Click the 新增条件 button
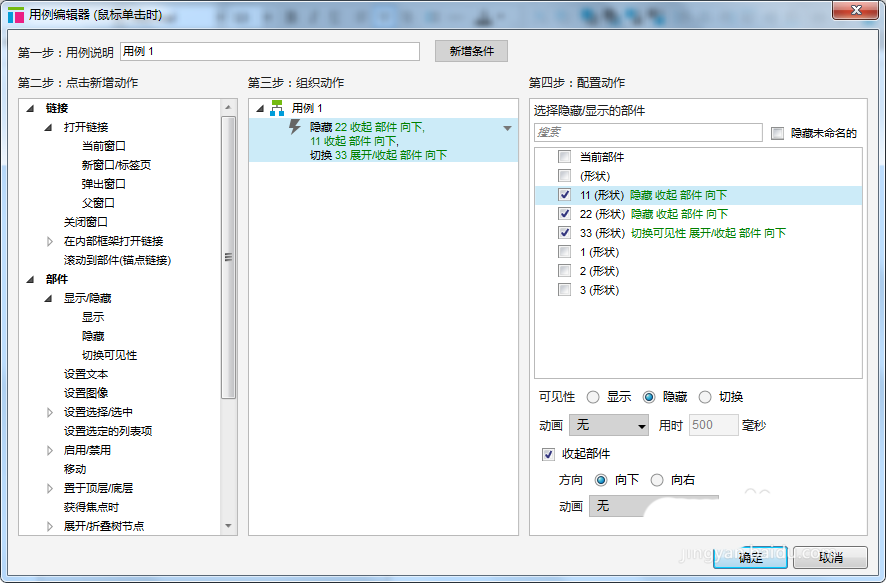The image size is (886, 583). point(471,51)
